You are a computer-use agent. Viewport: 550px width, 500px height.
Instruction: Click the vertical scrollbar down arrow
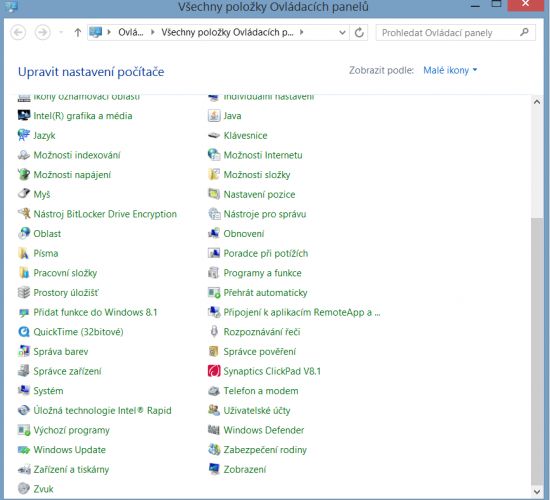(x=536, y=492)
